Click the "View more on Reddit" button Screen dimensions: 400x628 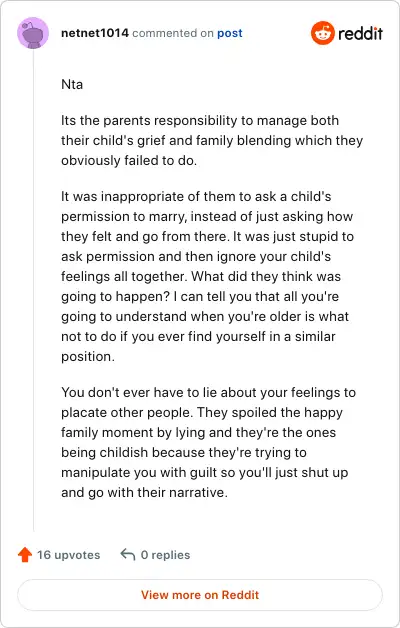point(200,595)
